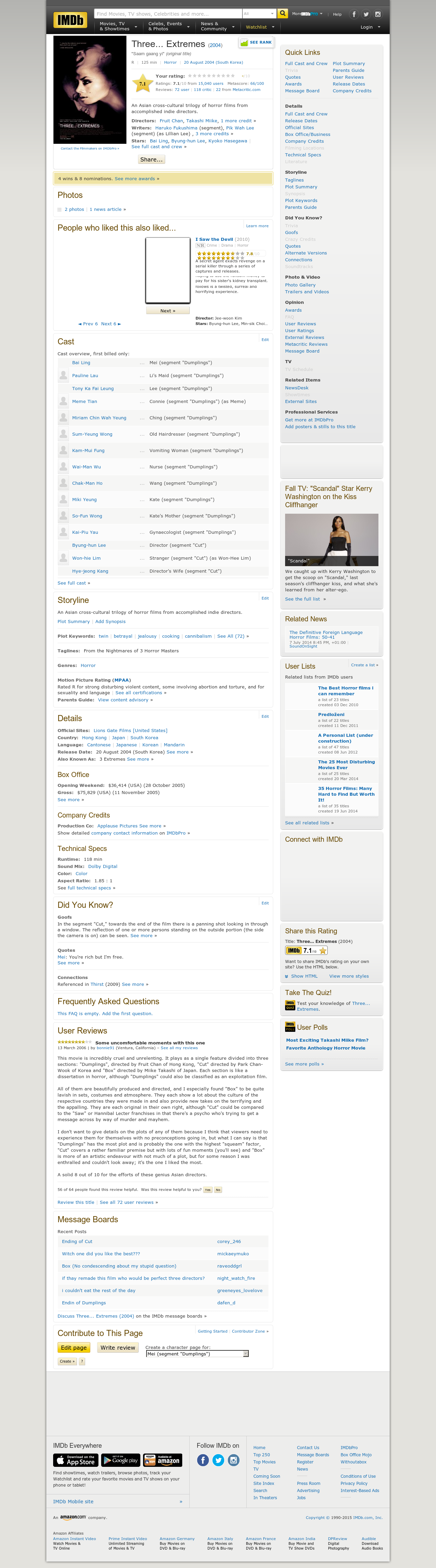Image resolution: width=436 pixels, height=1568 pixels.
Task: Open the 'Ending of Cut' message board post
Action: point(77,1241)
